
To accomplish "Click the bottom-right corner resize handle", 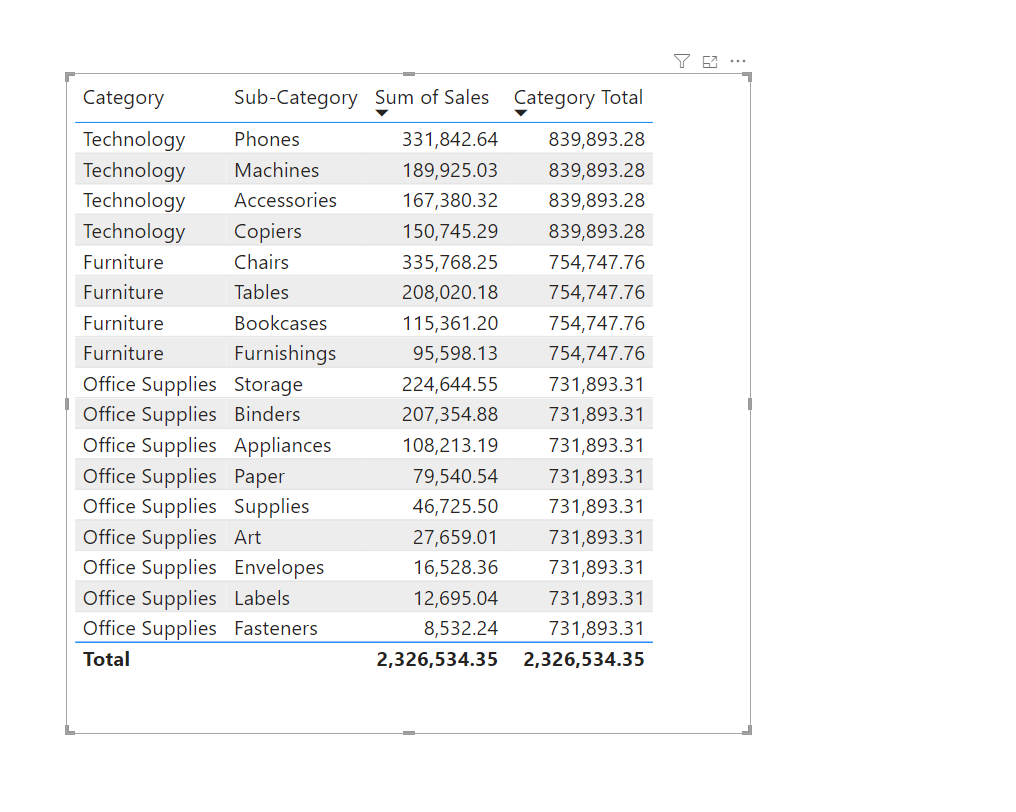I will [x=748, y=731].
